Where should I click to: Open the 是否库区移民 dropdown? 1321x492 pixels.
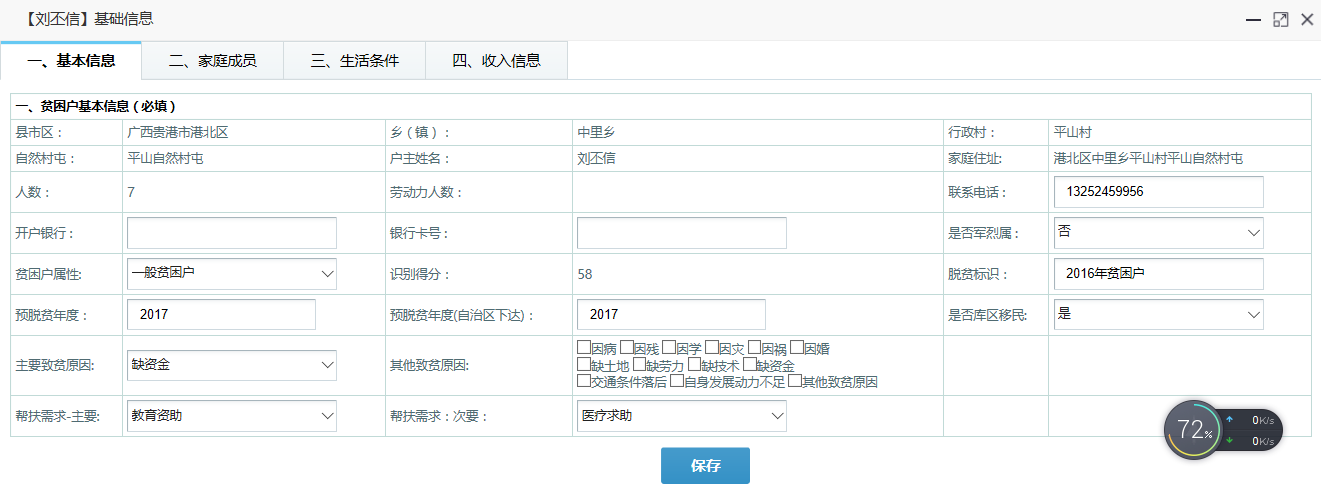point(1158,314)
